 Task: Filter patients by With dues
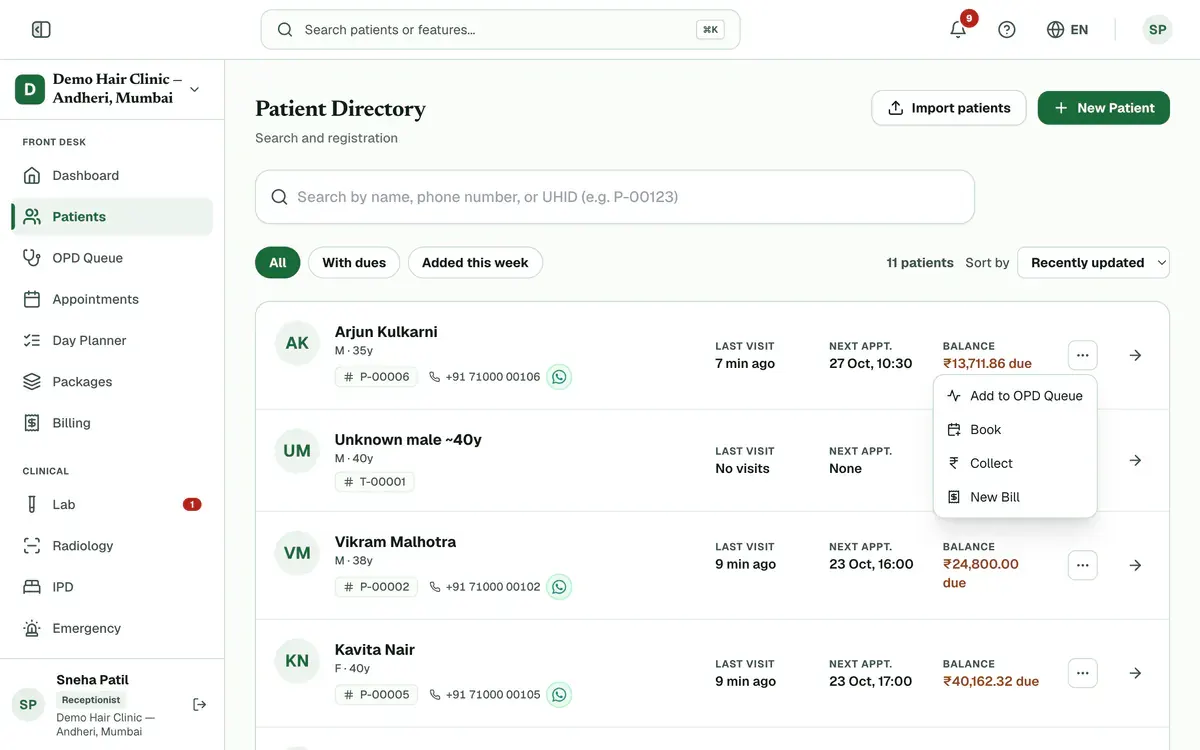pos(354,263)
